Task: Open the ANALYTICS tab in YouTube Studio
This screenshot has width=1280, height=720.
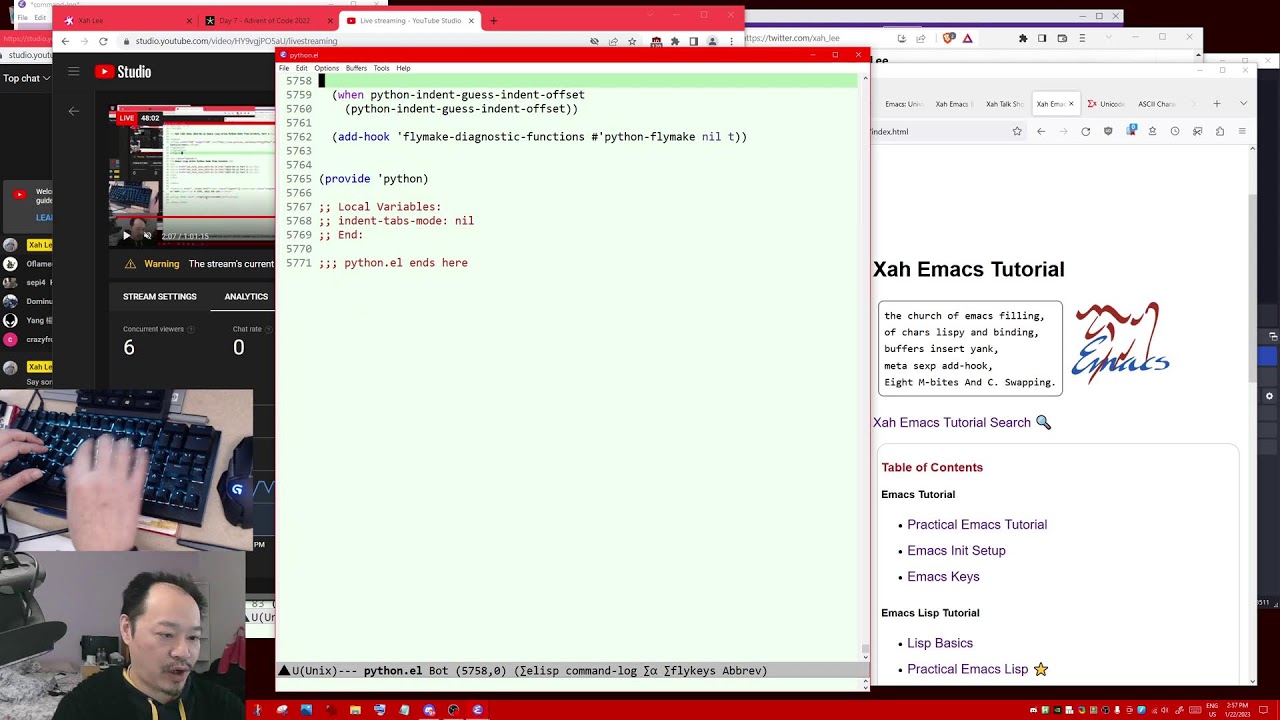Action: pos(246,296)
